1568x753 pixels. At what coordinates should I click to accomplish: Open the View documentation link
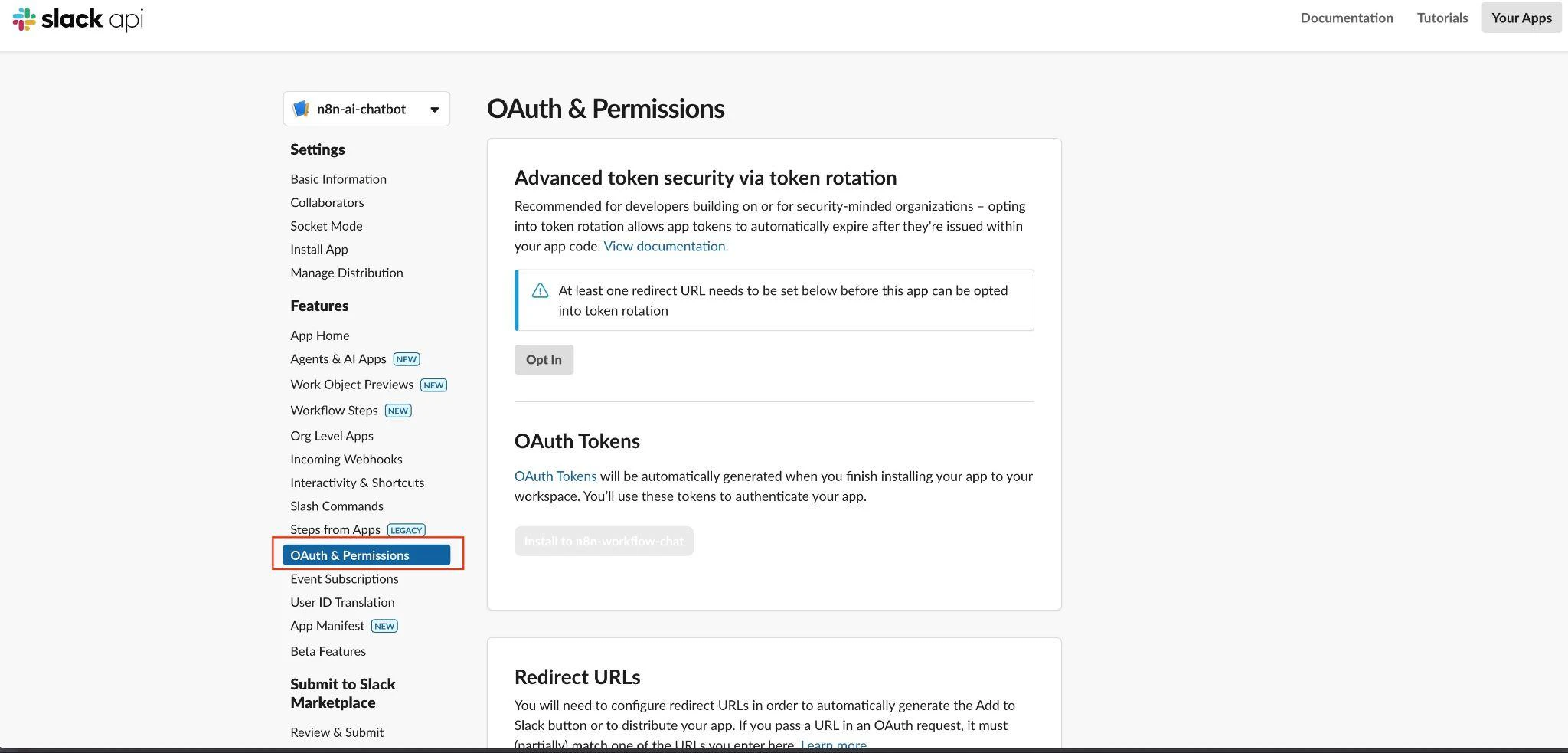pyautogui.click(x=665, y=246)
